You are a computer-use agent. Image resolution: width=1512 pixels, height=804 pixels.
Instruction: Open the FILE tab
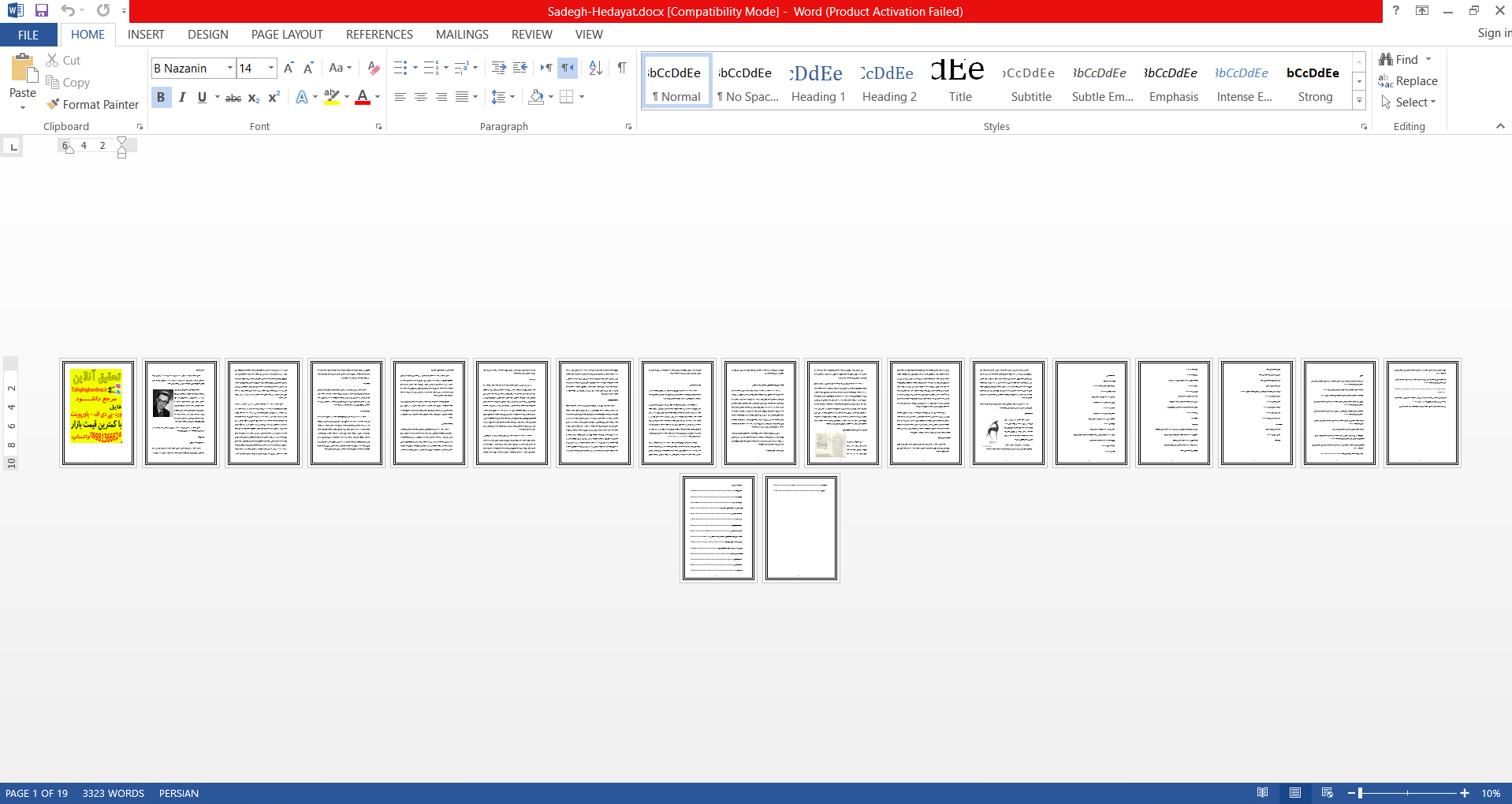tap(28, 35)
